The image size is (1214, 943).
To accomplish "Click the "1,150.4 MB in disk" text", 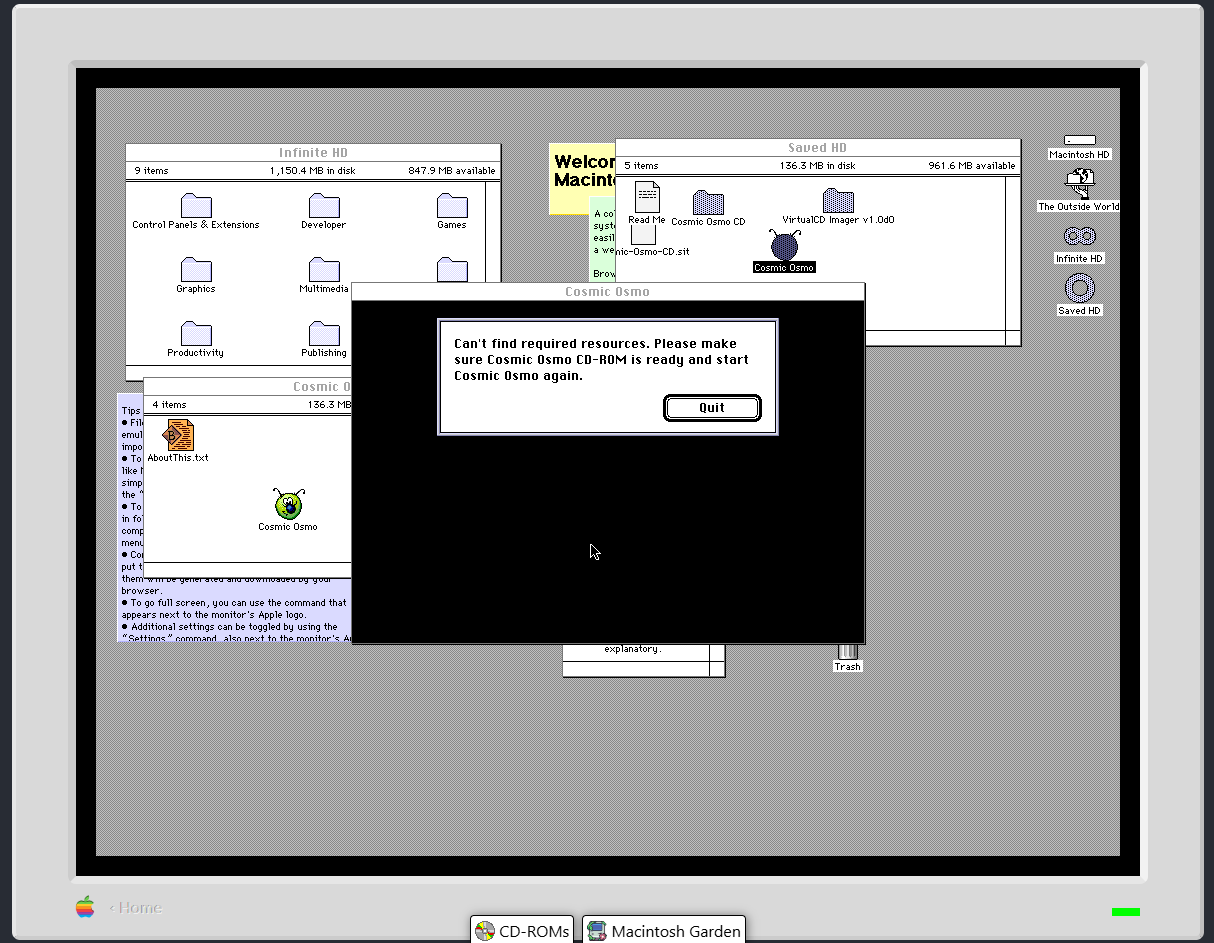I will (x=312, y=171).
